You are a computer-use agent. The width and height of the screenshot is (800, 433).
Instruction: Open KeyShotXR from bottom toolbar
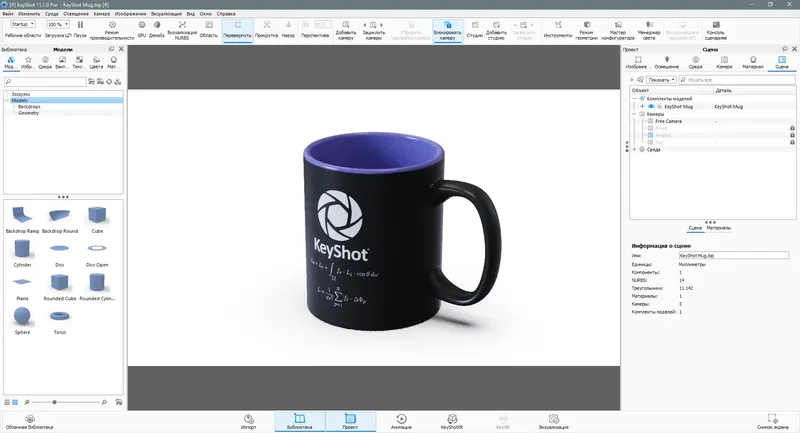point(452,422)
